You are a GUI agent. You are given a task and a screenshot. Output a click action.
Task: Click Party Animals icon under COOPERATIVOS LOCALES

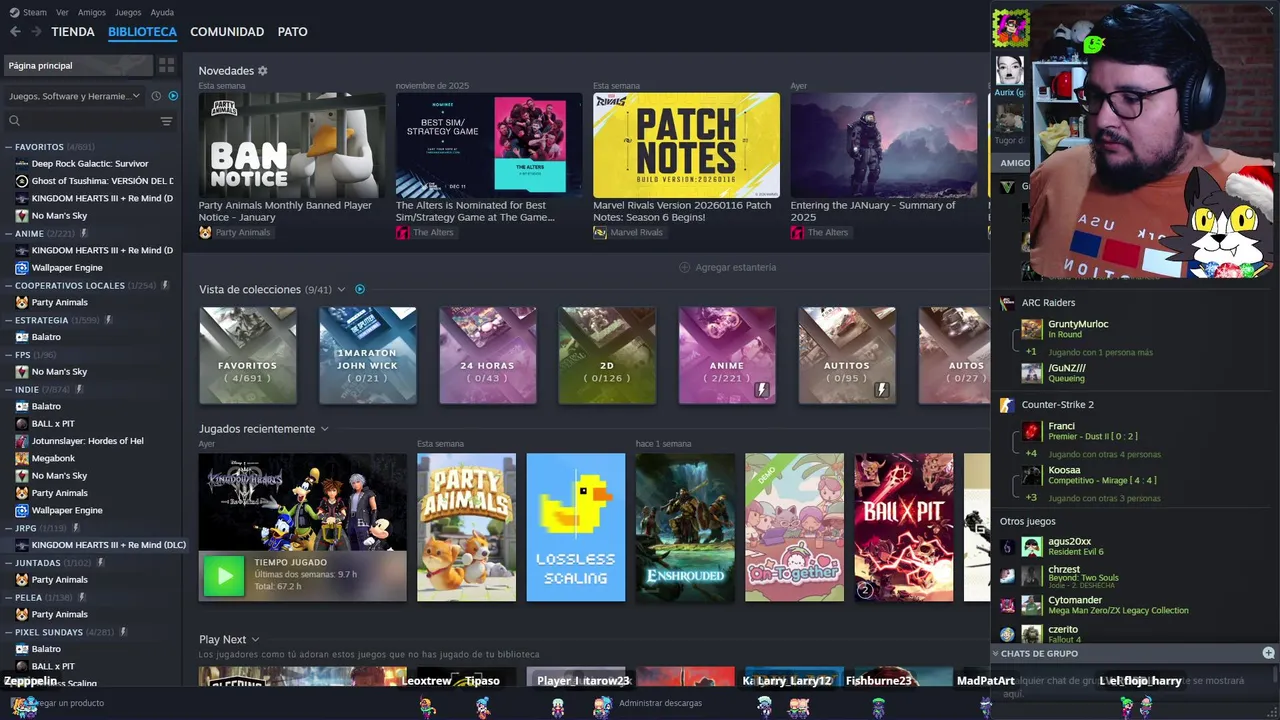coord(22,303)
